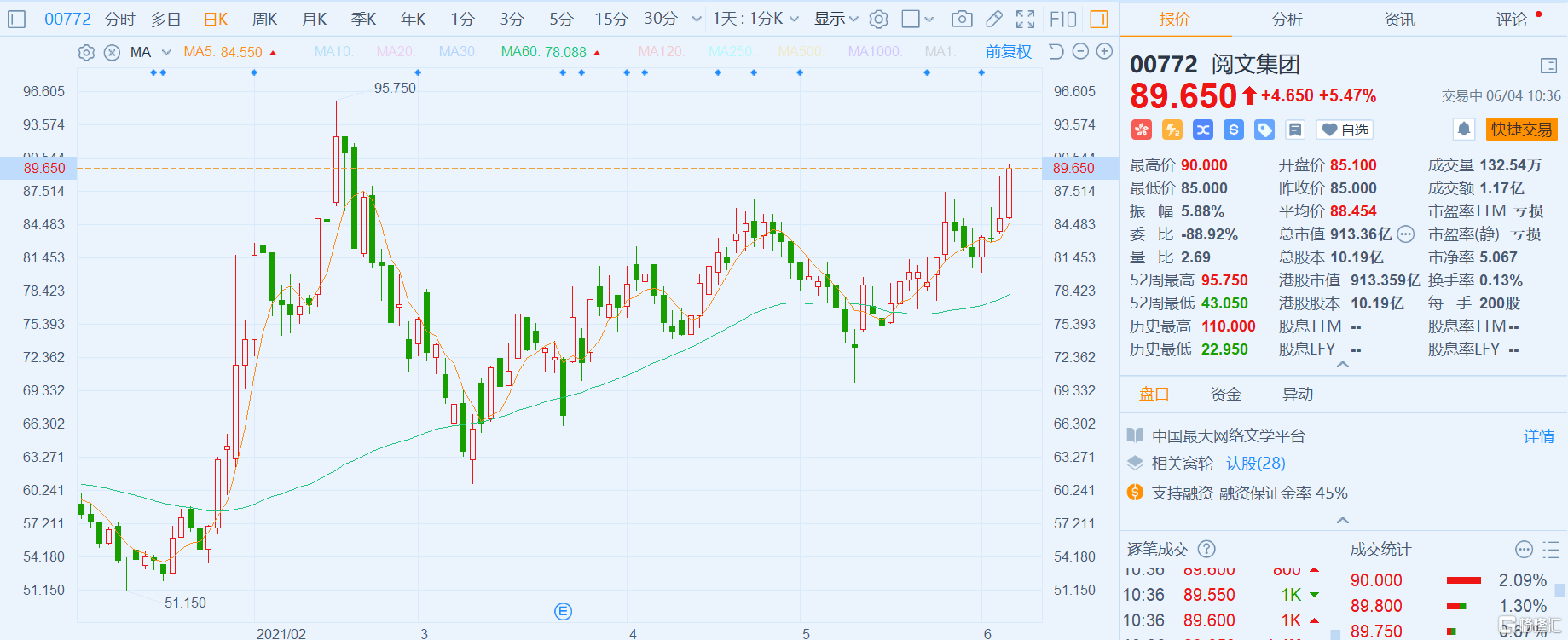Screen dimensions: 1568x640
Task: Remove the MA indicator with X icon
Action: pyautogui.click(x=112, y=53)
